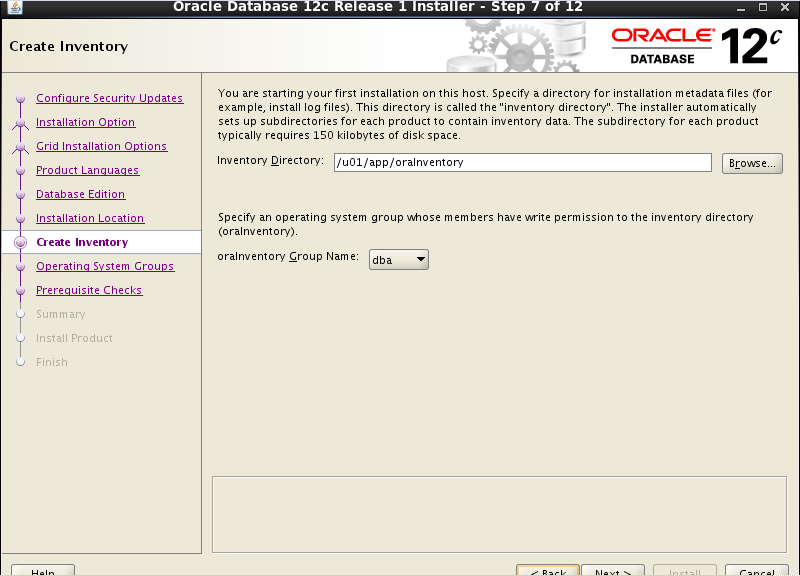Click the Oracle Database 12c logo
Image resolution: width=800 pixels, height=576 pixels.
point(696,46)
